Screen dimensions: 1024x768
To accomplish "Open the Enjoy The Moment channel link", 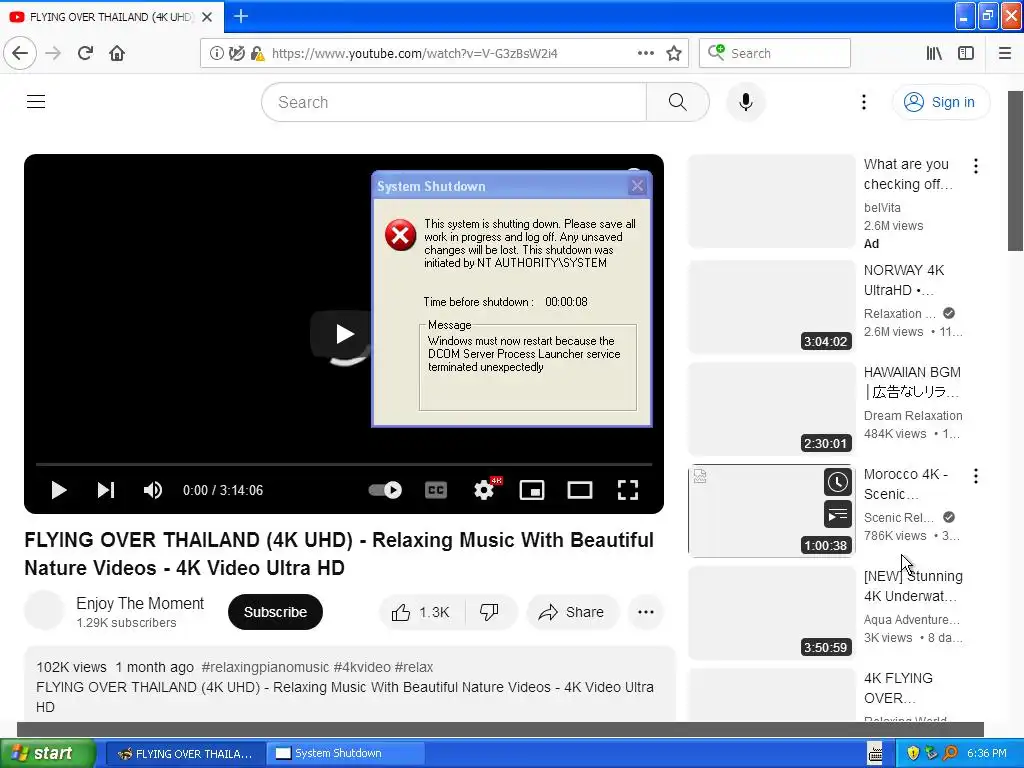I will tap(140, 603).
